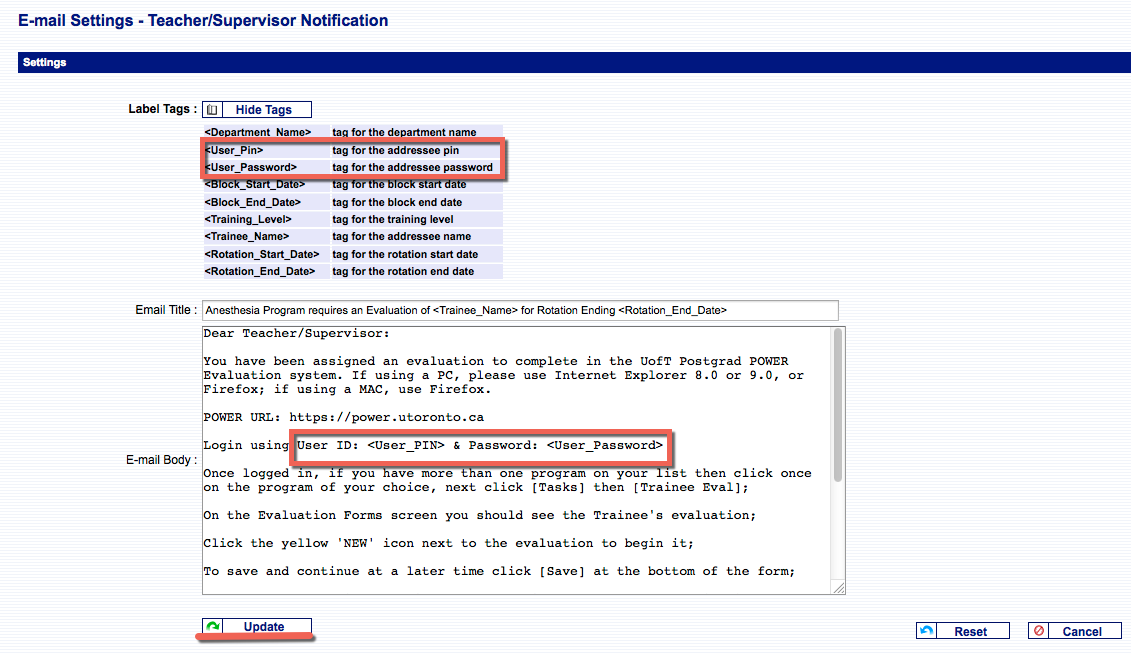1131x655 pixels.
Task: Place cursor on 'Dear Teacher/Supervisor' line
Action: tap(296, 334)
